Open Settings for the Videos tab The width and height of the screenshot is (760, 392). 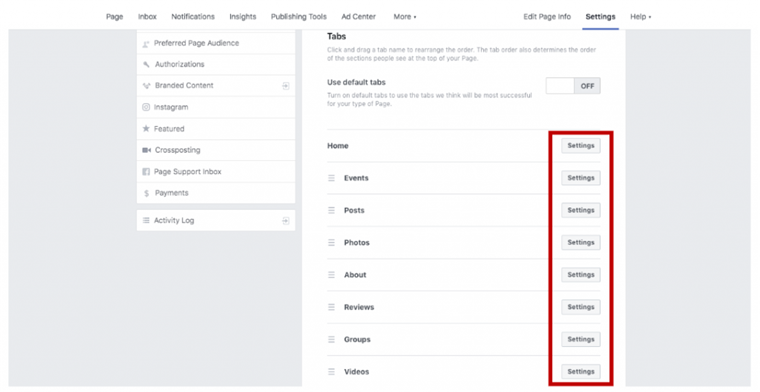[x=581, y=372]
